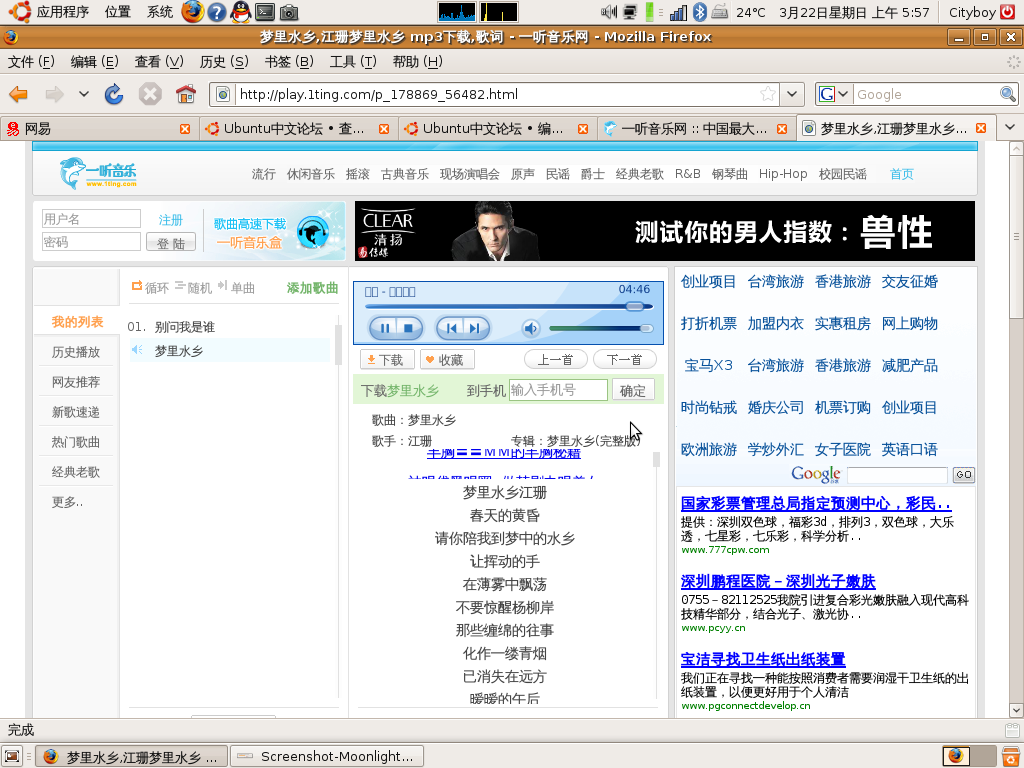The height and width of the screenshot is (768, 1024).
Task: Toggle 循环 loop playback mode
Action: [x=150, y=287]
